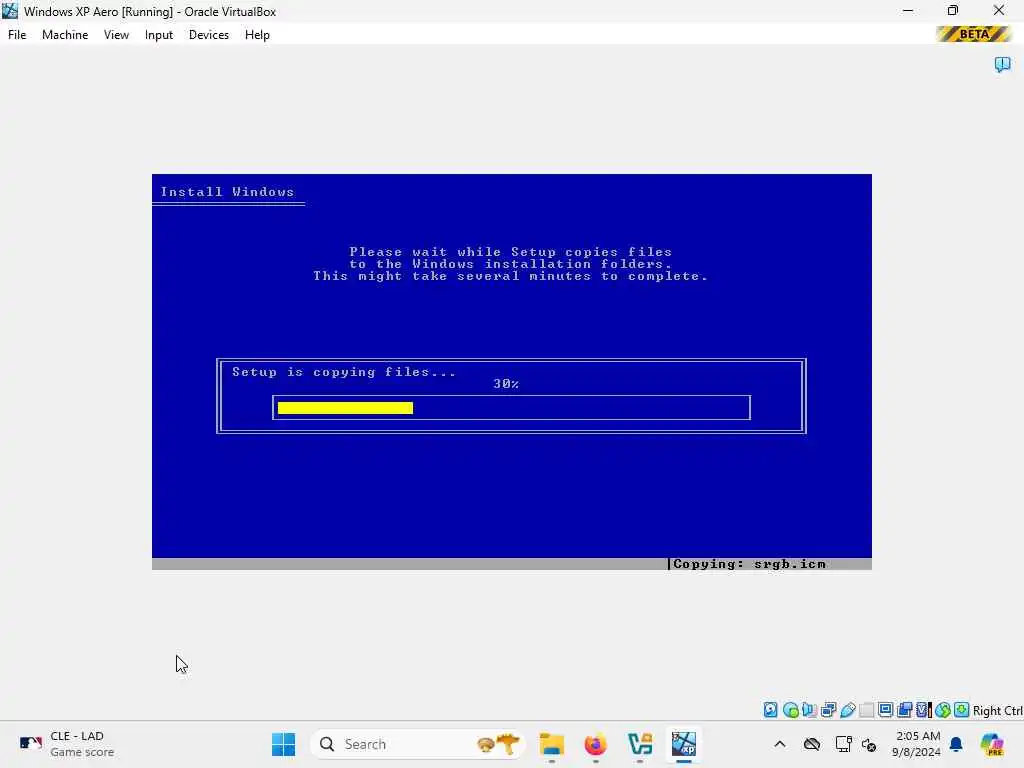1024x768 pixels.
Task: Click the network adapters indicator icon
Action: 828,710
